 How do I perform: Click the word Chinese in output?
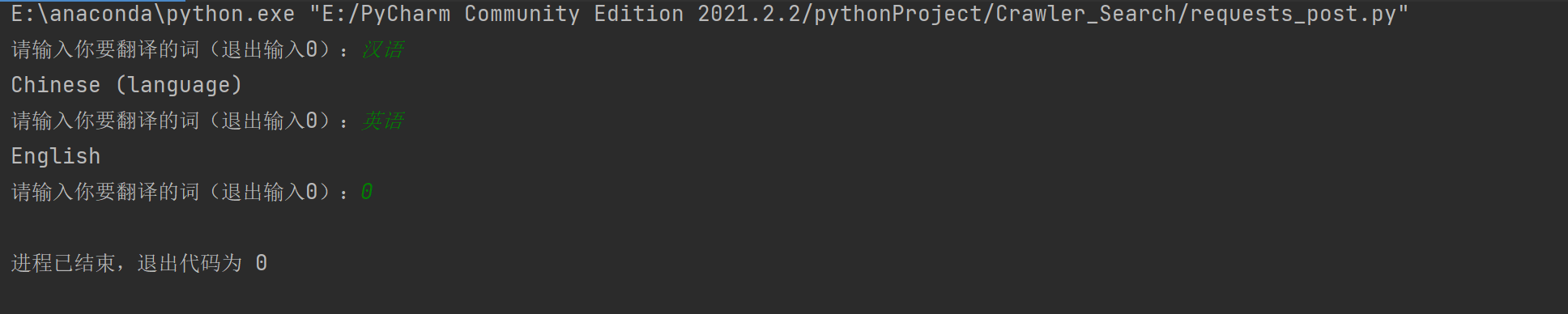[56, 85]
